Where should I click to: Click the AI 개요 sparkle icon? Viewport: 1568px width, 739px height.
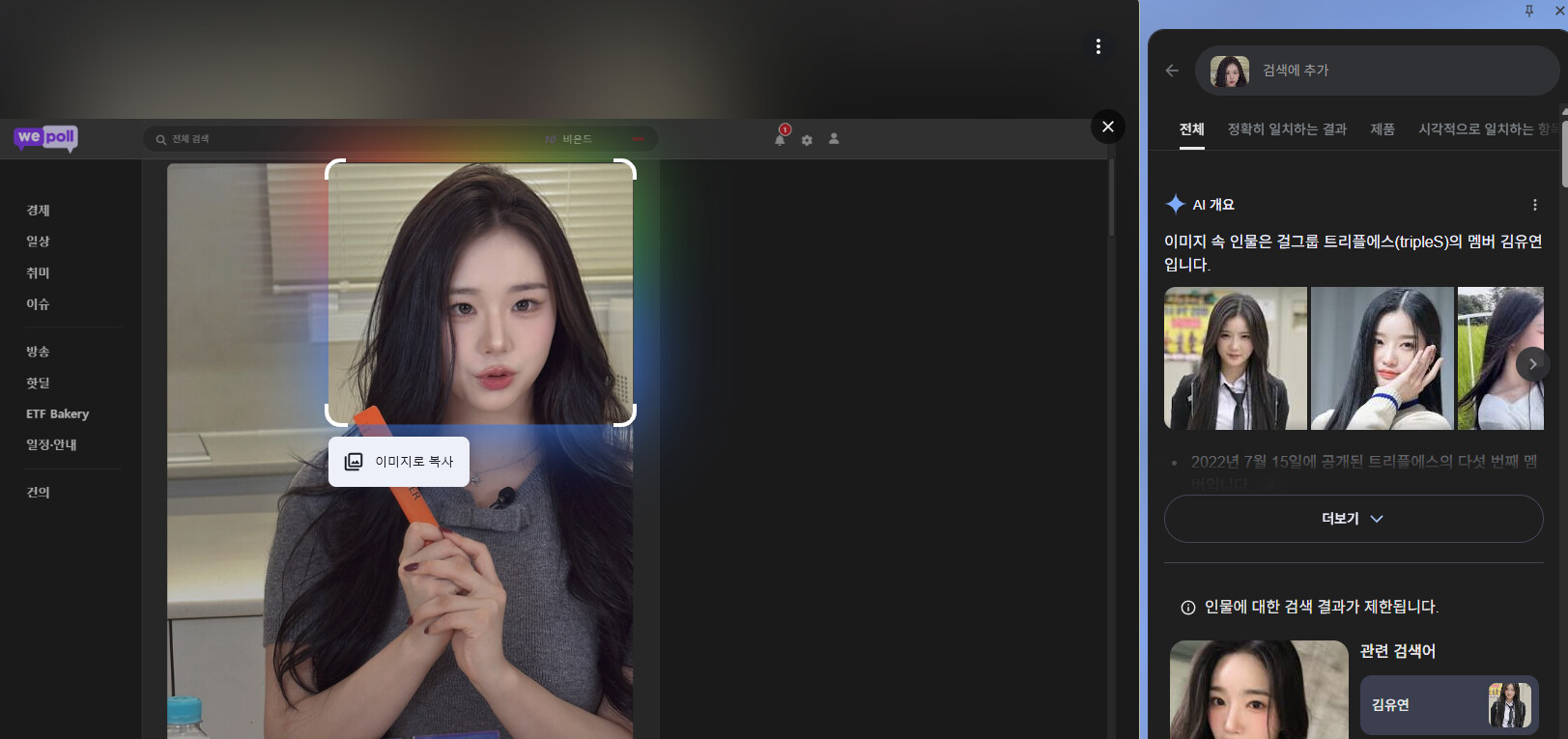point(1175,204)
